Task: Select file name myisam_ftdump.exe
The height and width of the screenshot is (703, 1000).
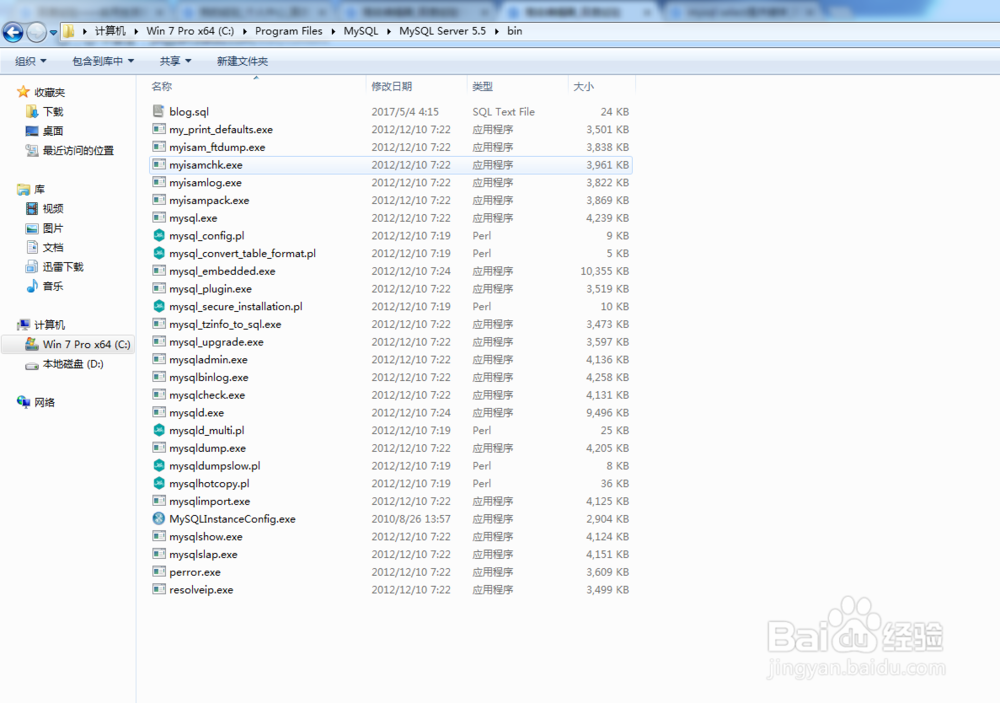Action: pyautogui.click(x=217, y=147)
